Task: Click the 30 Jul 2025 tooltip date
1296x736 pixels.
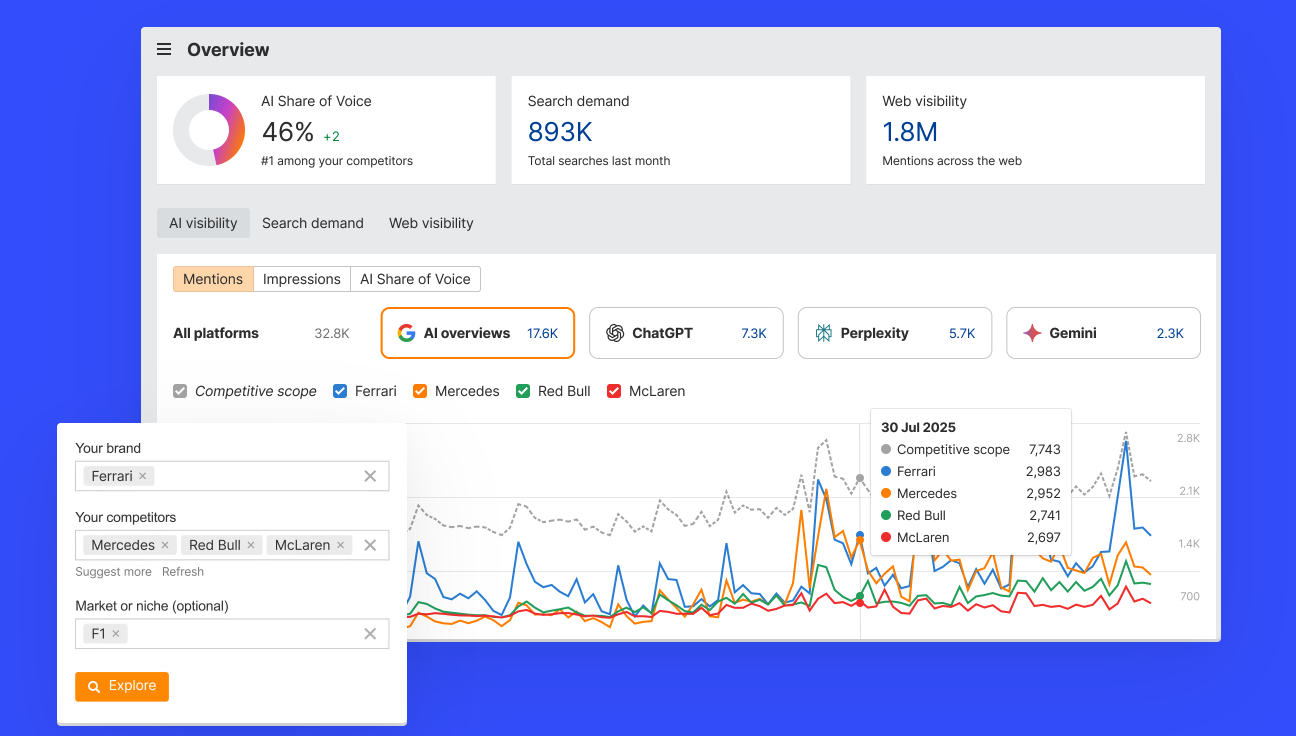Action: click(x=918, y=427)
